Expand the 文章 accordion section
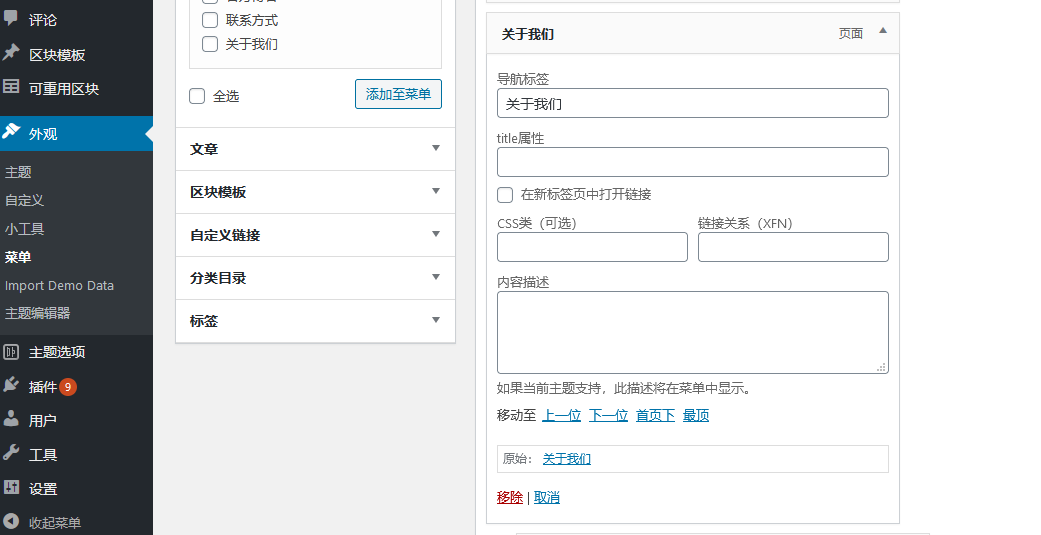This screenshot has width=1041, height=535. [315, 149]
